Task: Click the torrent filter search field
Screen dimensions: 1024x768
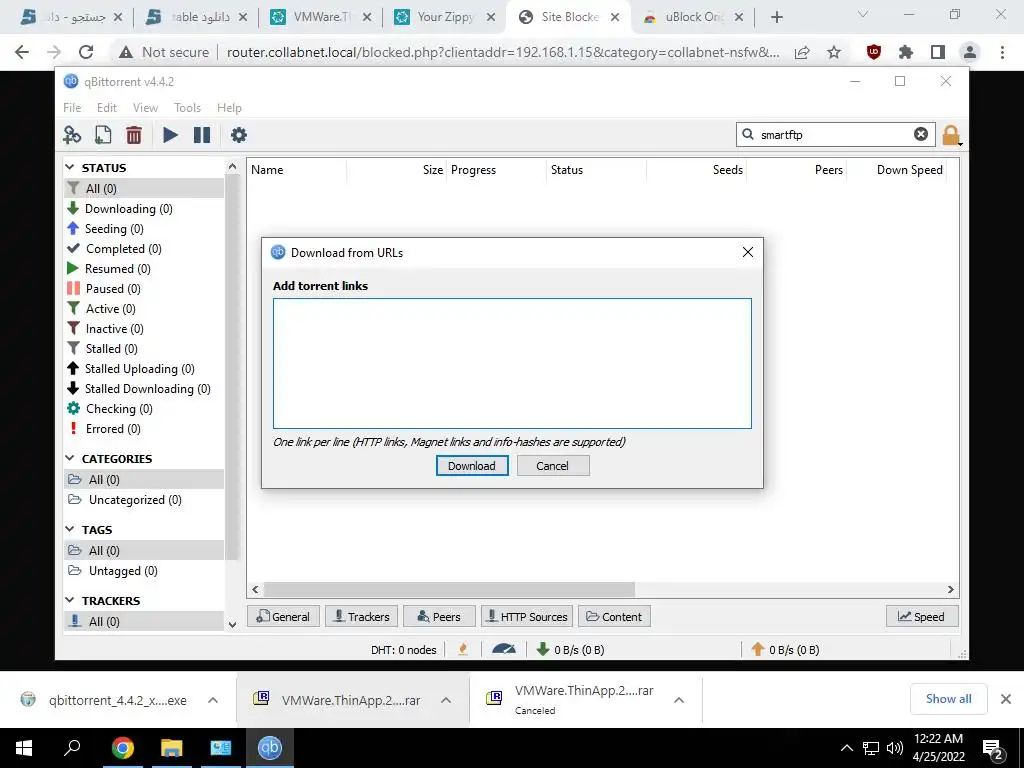Action: 835,135
